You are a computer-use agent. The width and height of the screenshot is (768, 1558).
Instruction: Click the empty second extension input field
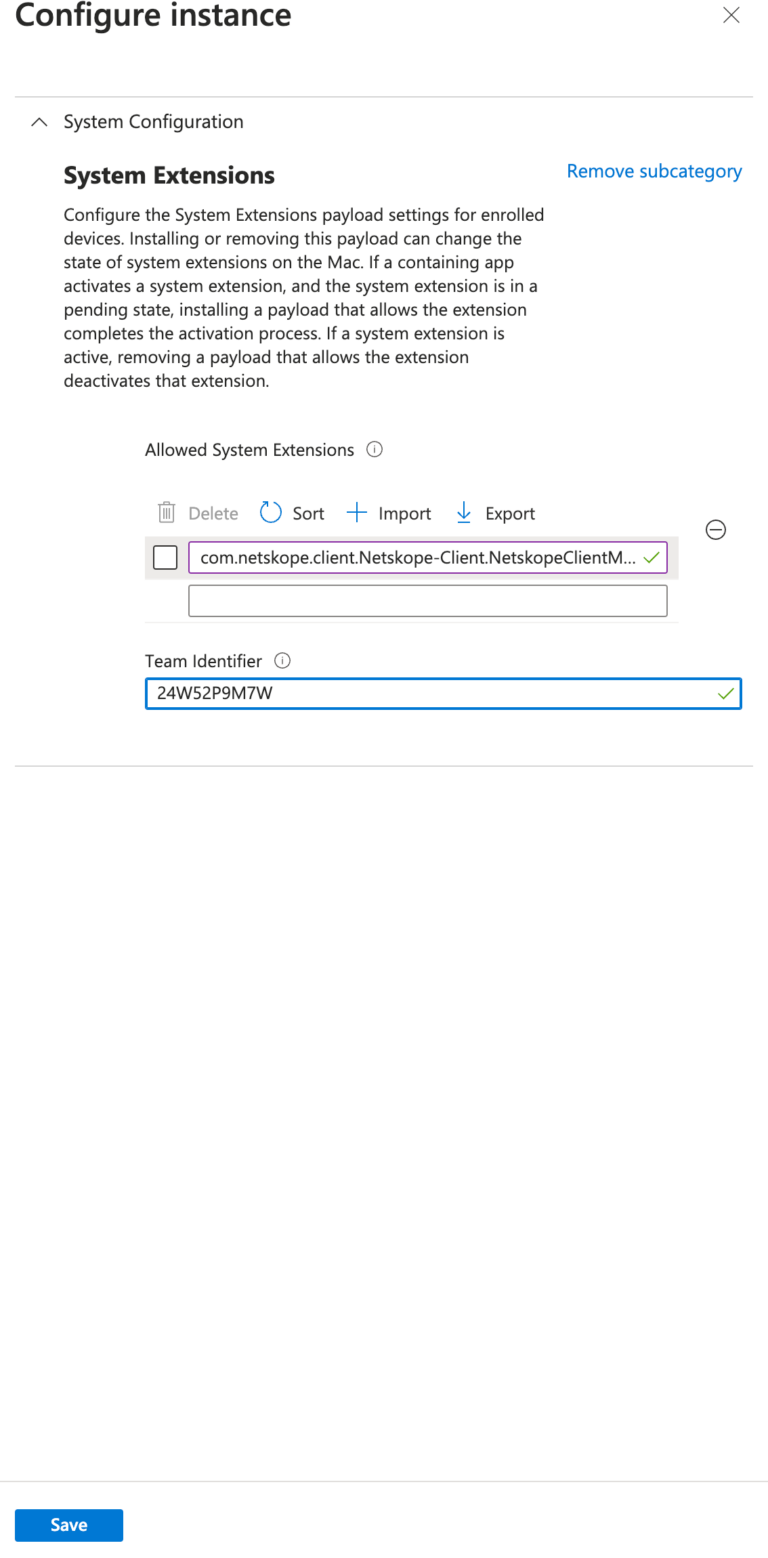pos(428,600)
